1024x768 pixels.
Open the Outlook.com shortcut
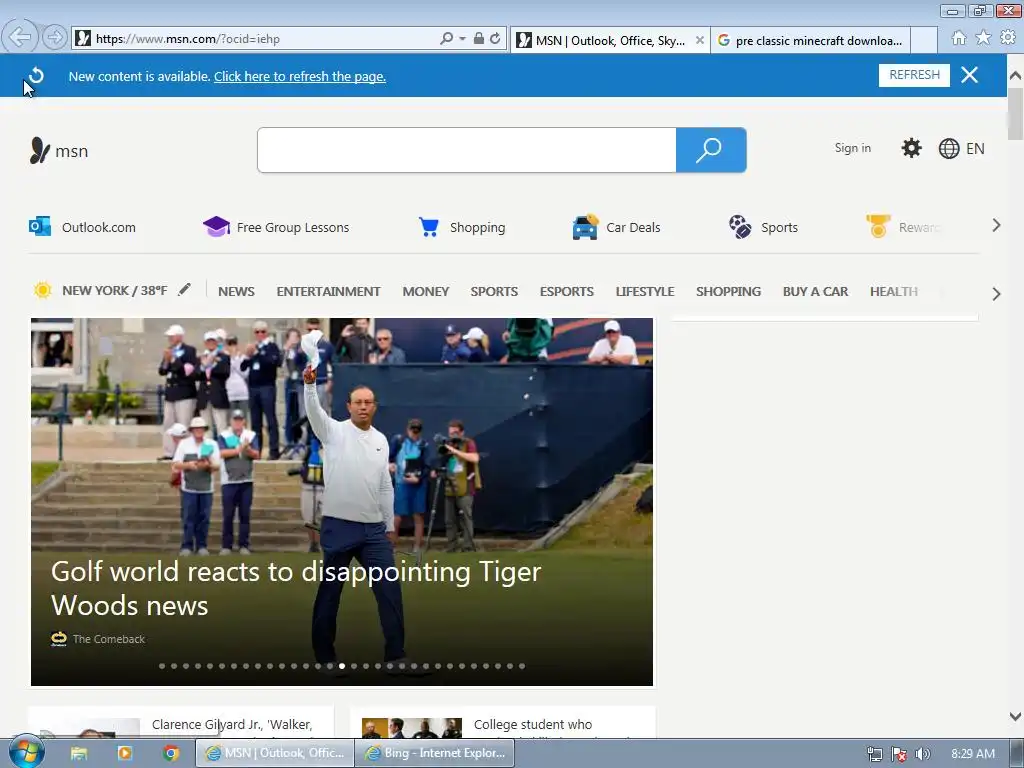pos(82,227)
